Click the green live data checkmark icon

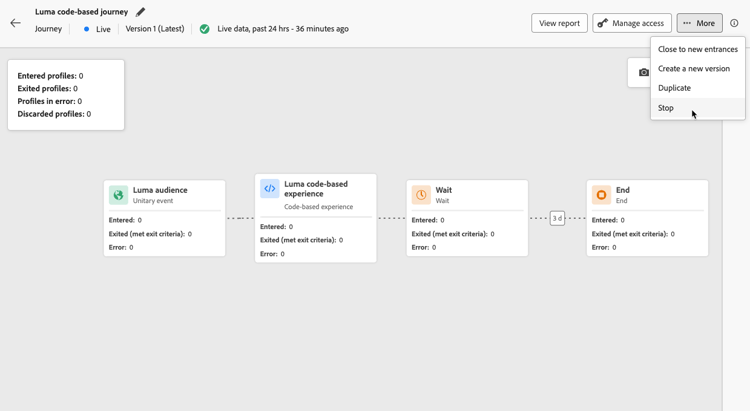coord(205,29)
